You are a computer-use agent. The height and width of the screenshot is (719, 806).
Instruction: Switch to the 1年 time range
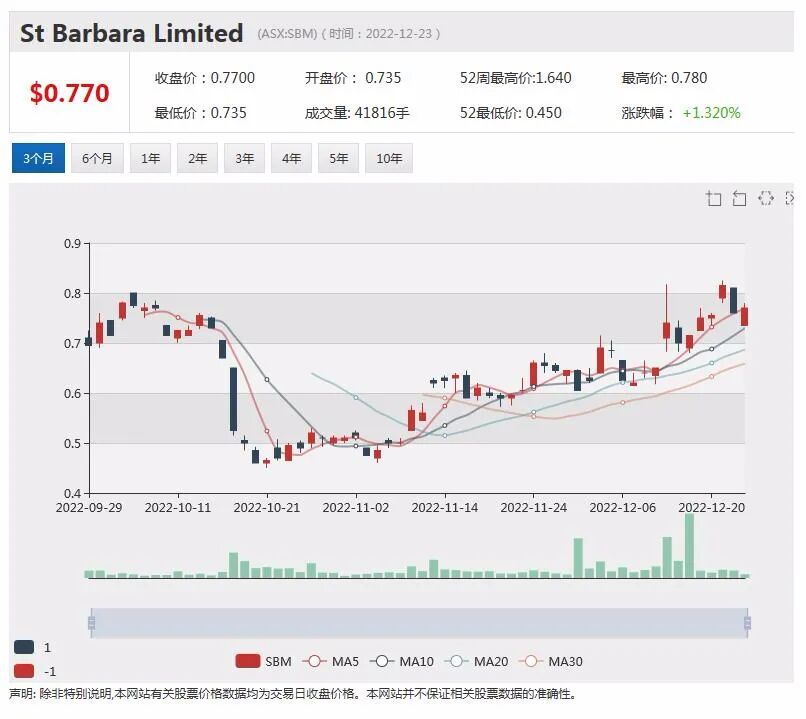tap(150, 158)
